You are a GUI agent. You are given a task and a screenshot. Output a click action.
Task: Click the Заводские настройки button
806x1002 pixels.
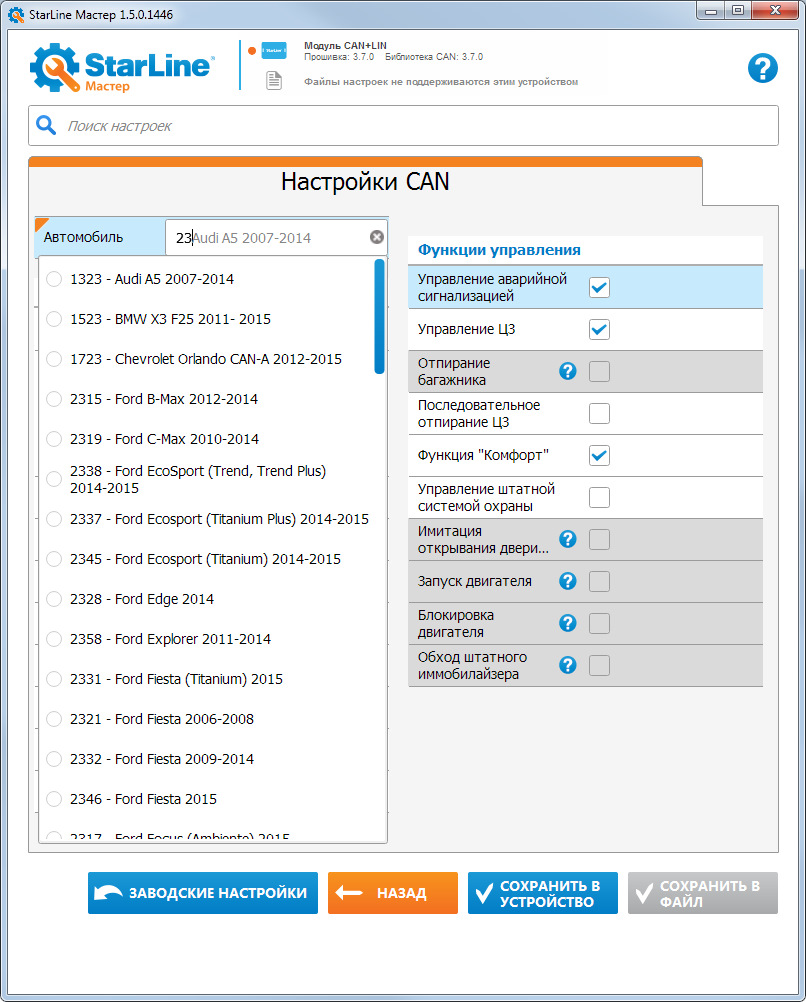(x=203, y=893)
